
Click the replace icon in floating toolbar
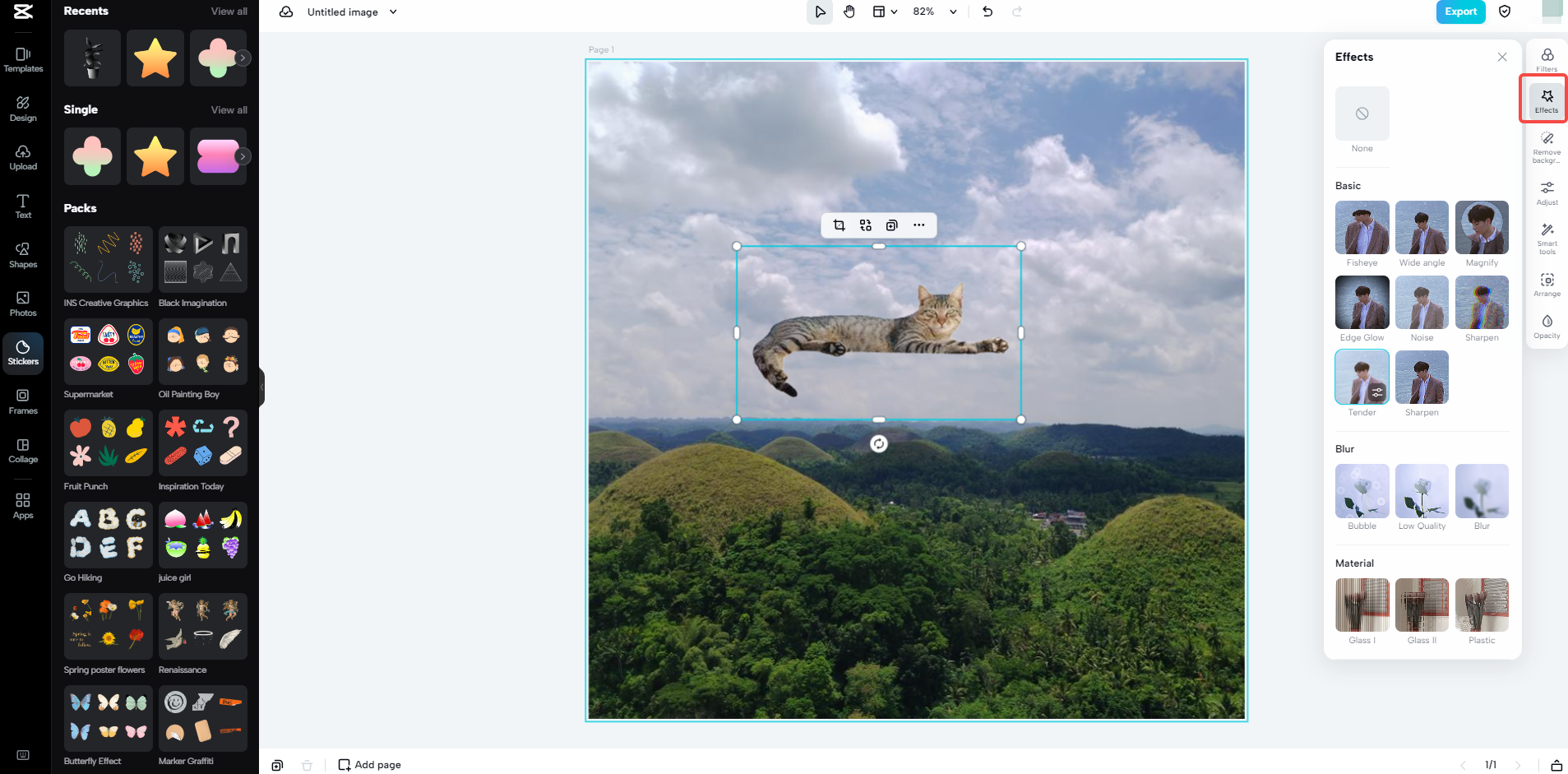click(866, 225)
